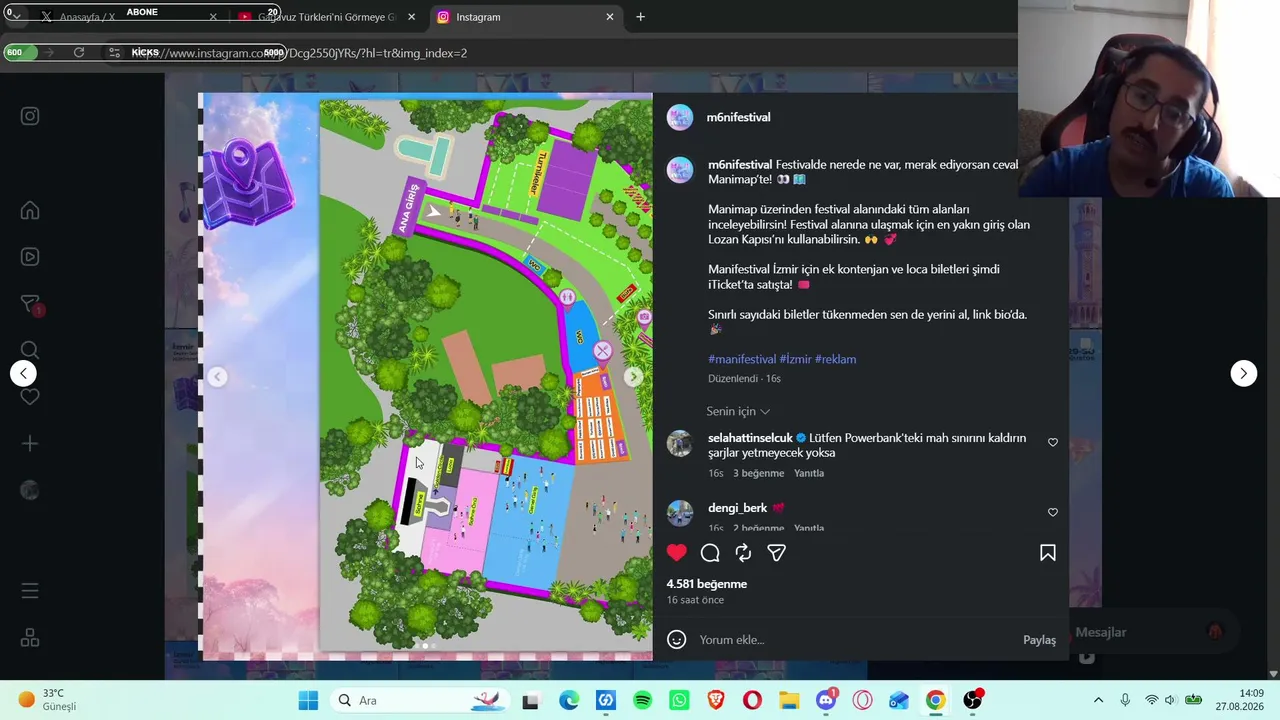Open the Reels icon in sidebar
This screenshot has height=720, width=1280.
(30, 257)
